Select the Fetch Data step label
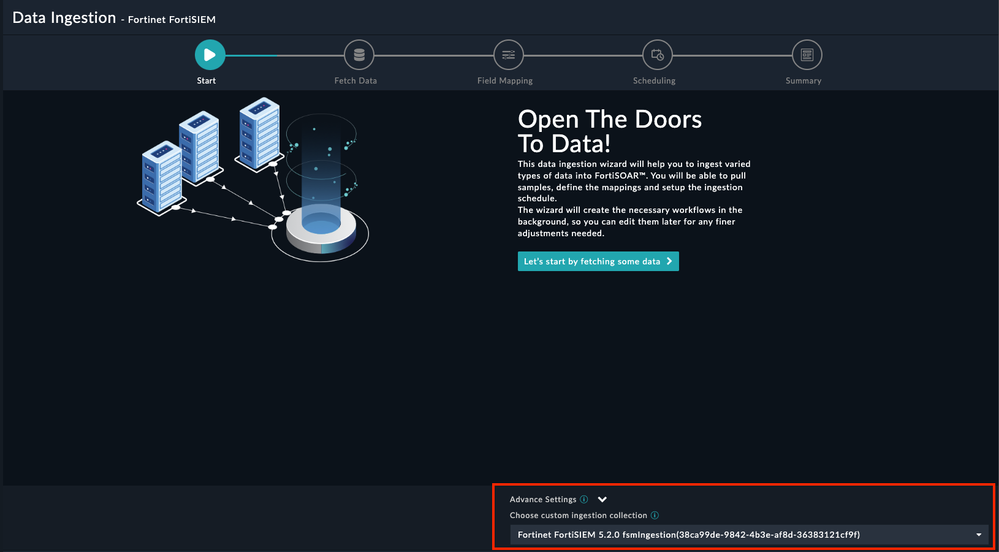Viewport: 999px width, 552px height. [x=356, y=81]
